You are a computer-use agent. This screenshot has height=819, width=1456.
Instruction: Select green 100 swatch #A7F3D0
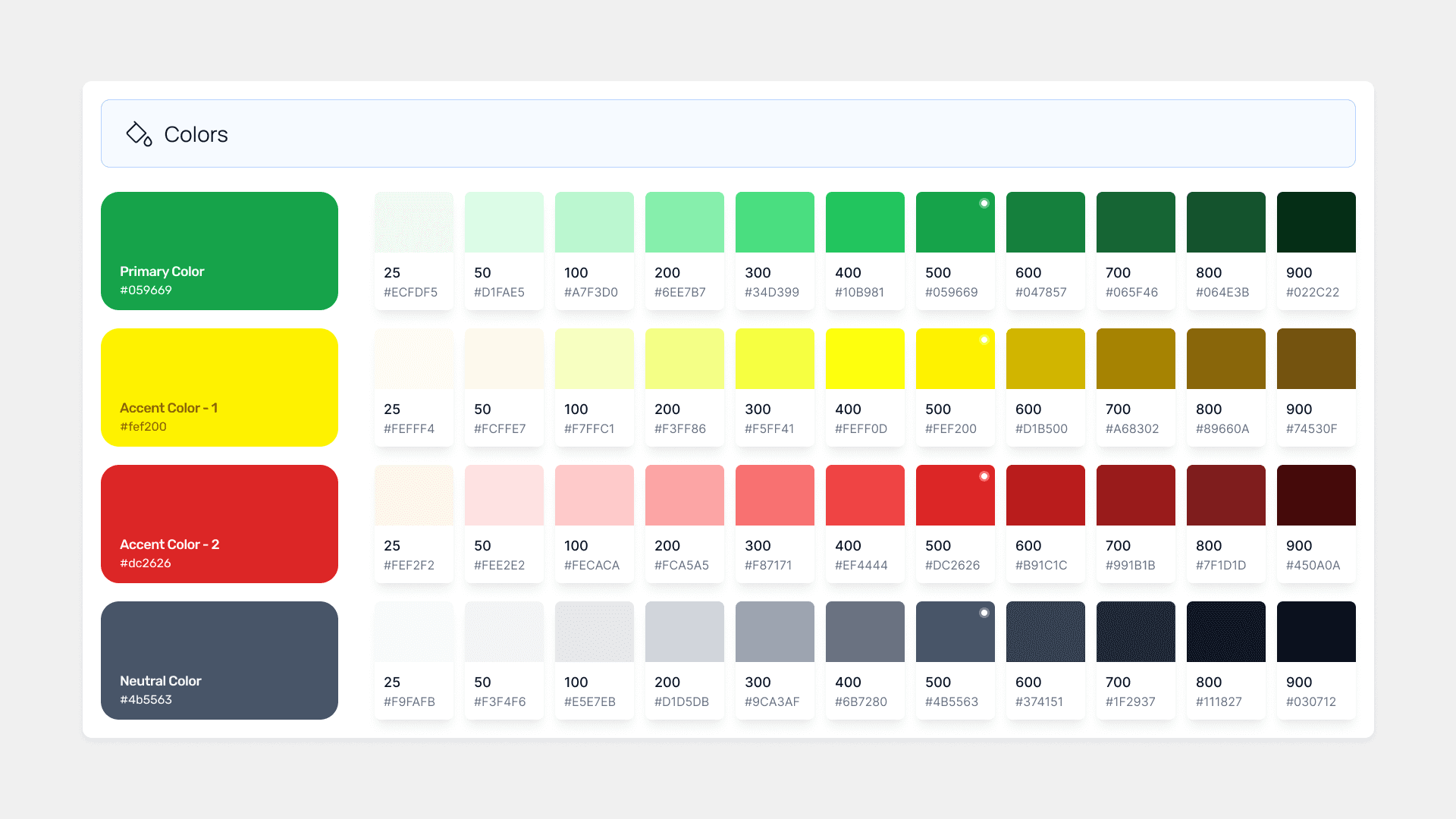(594, 222)
